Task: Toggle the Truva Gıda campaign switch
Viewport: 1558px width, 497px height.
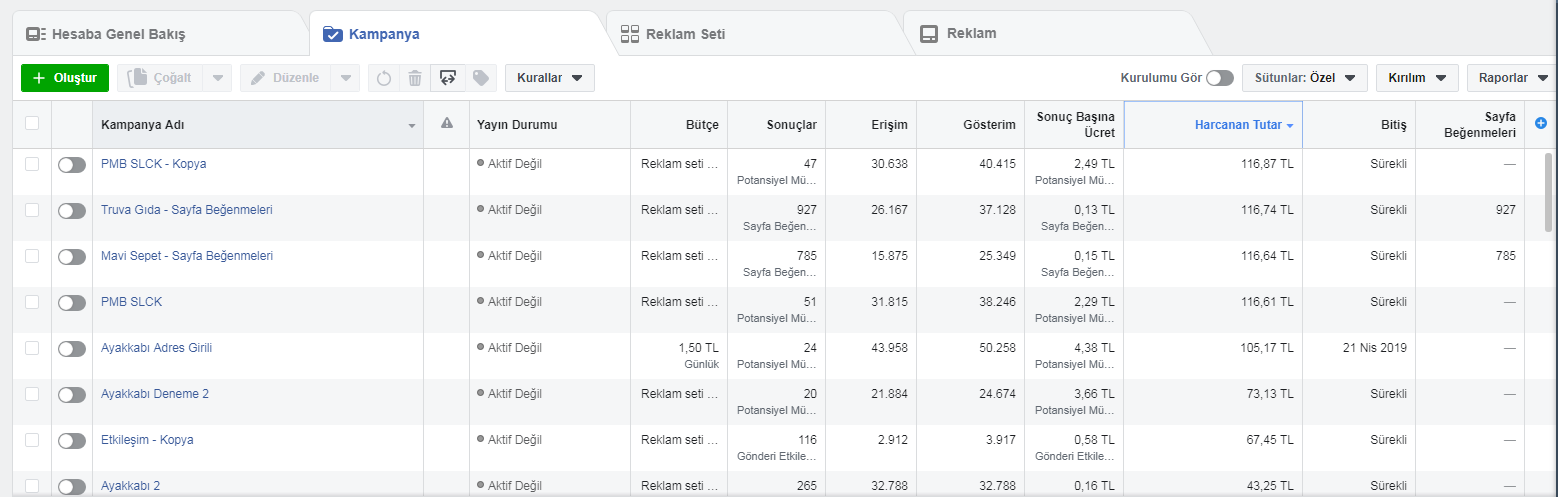Action: (72, 211)
